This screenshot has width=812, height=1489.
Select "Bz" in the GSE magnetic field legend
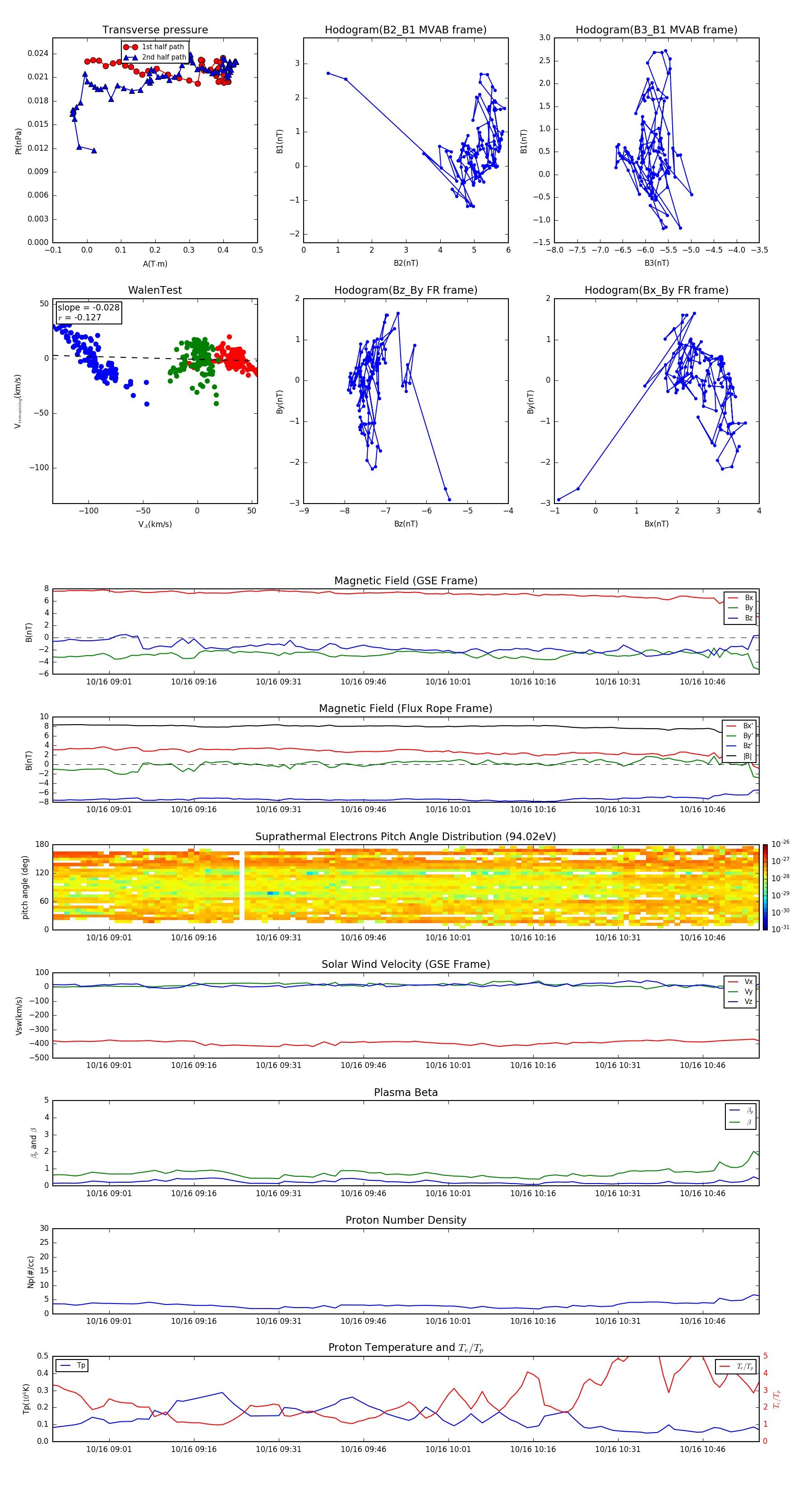click(x=741, y=618)
